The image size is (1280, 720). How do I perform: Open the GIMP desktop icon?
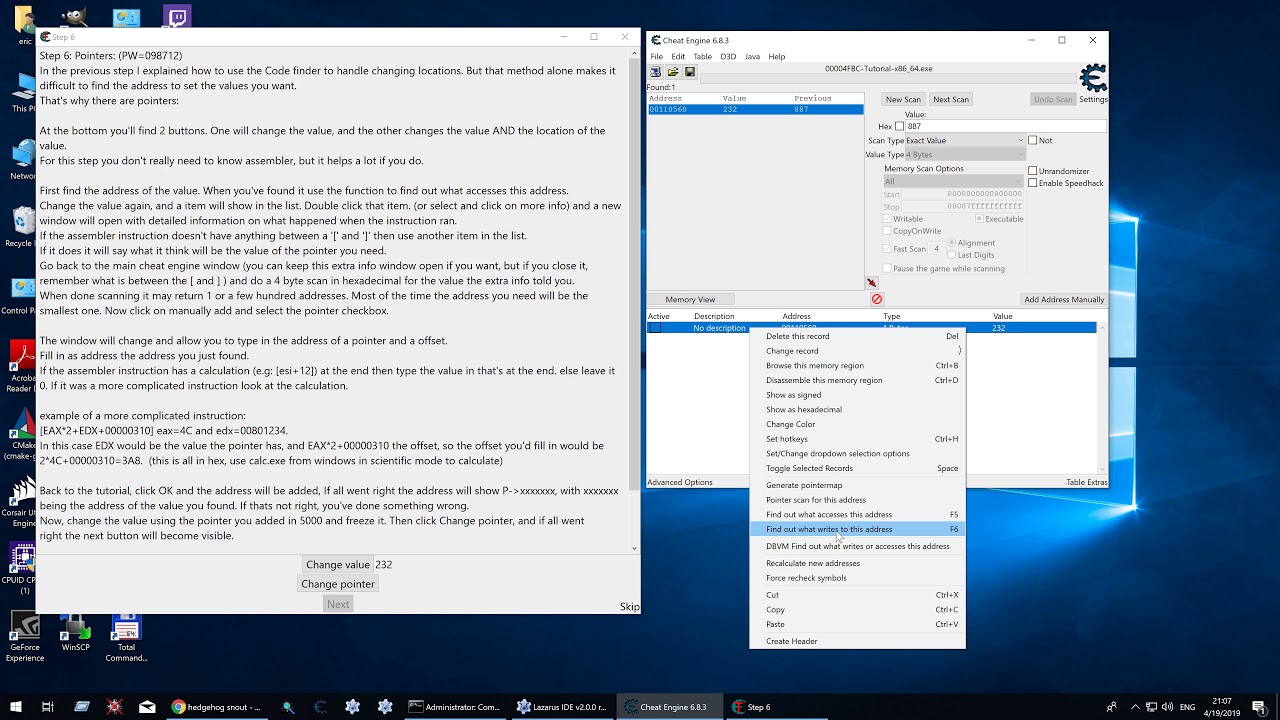73,16
